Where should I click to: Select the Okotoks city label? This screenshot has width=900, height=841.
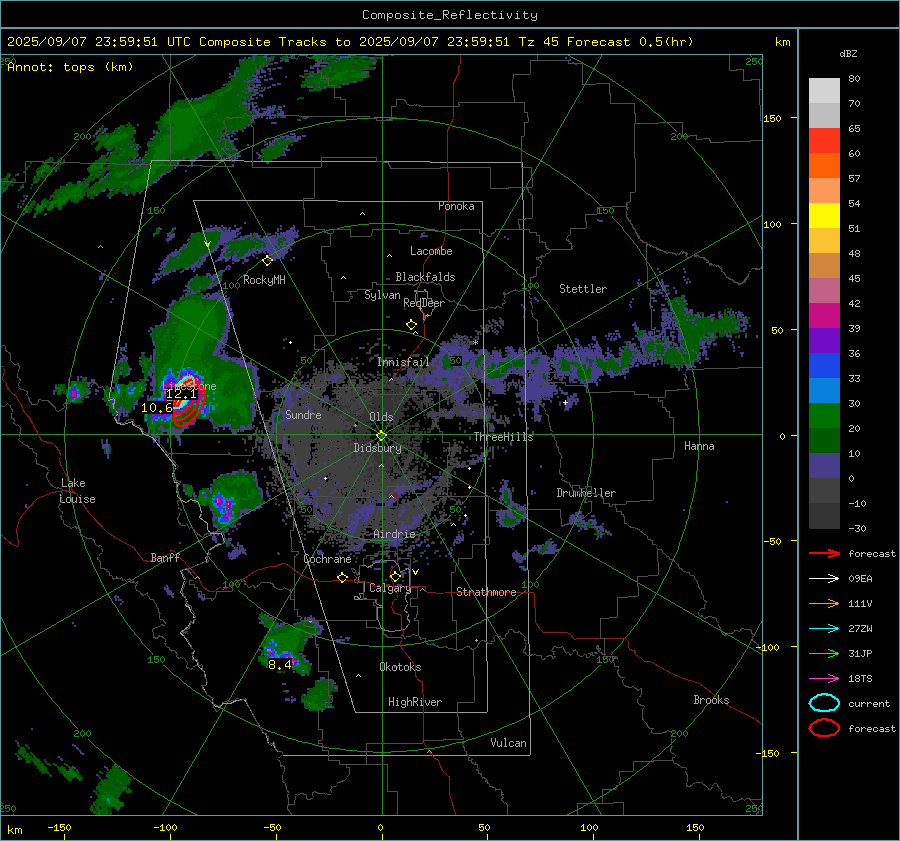point(400,667)
